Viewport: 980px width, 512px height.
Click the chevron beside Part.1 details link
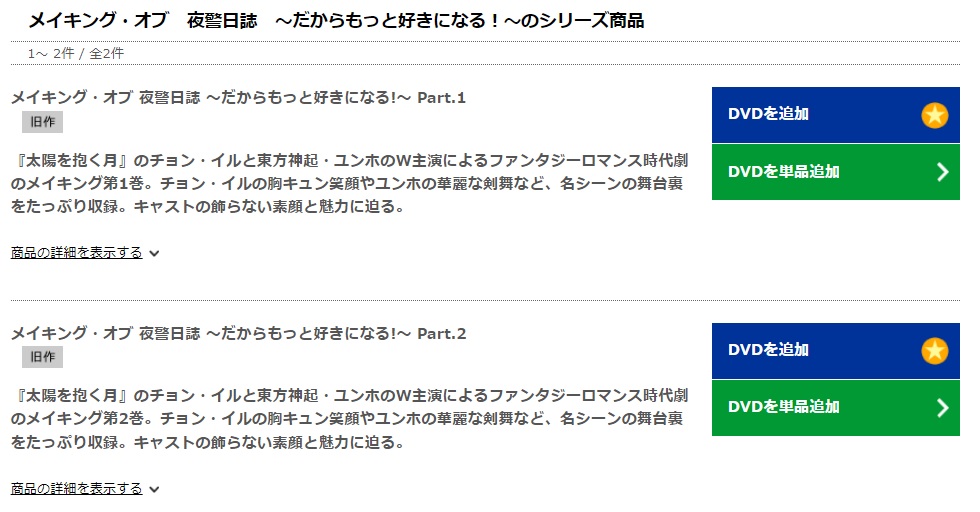(x=154, y=253)
